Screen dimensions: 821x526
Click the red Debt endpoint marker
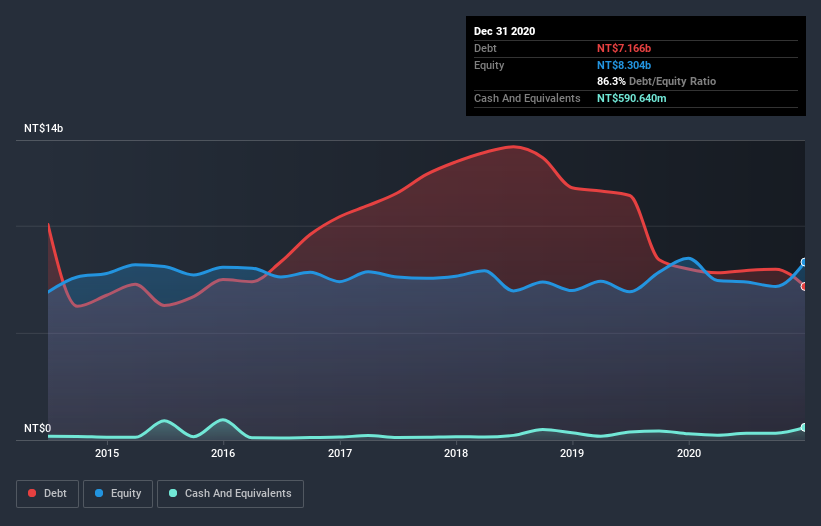(804, 286)
